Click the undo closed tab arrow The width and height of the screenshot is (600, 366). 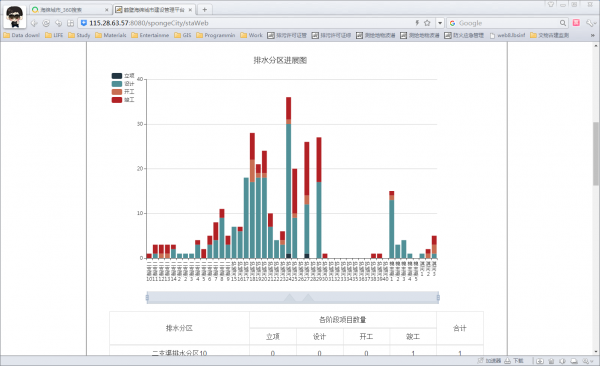click(59, 23)
